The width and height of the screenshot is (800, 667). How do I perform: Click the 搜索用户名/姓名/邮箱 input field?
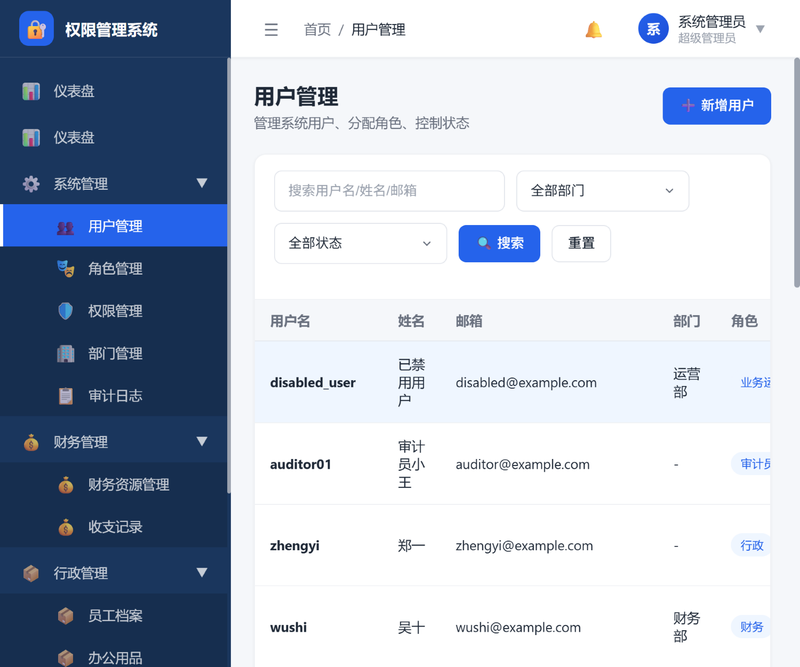click(389, 191)
